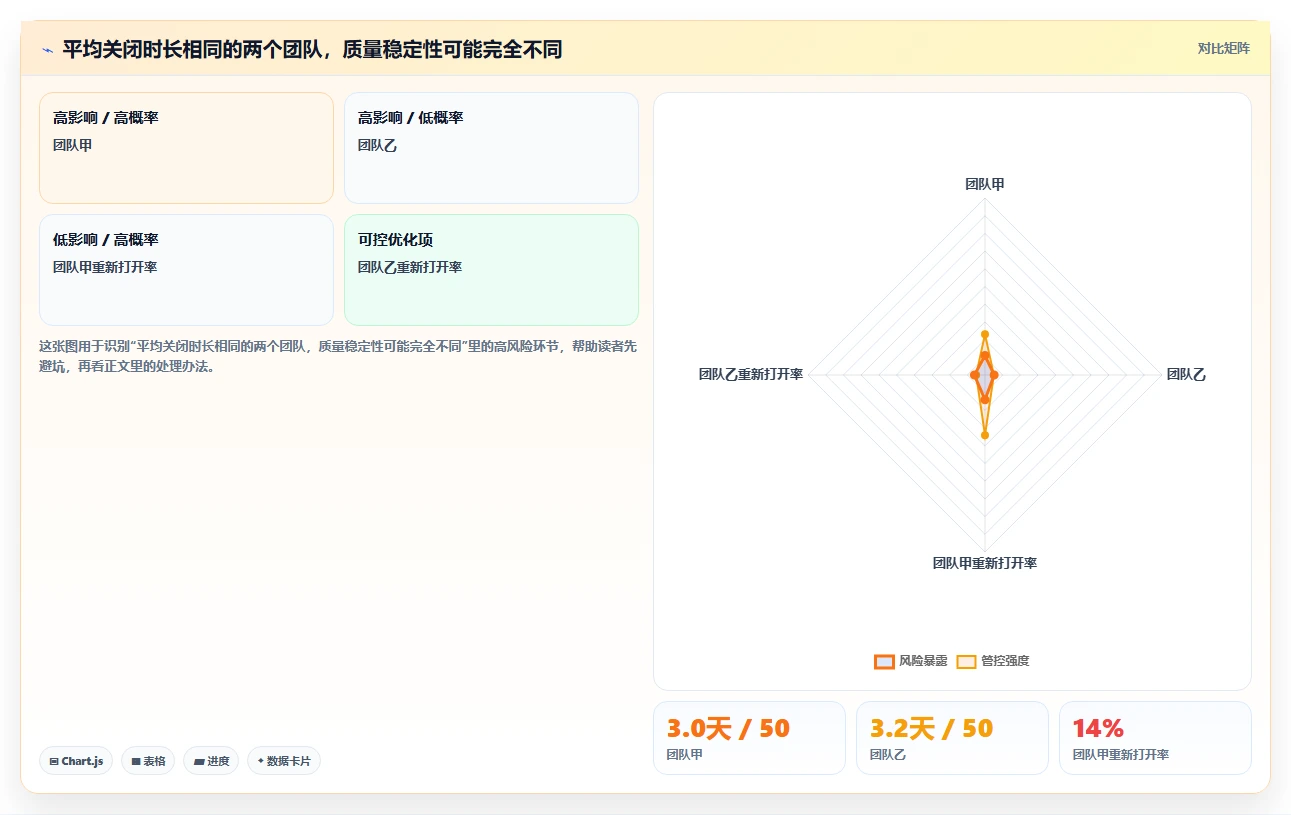Click 团队甲重新打开率 text in 低影响 card
Viewport: 1291px width, 815px height.
click(x=105, y=267)
